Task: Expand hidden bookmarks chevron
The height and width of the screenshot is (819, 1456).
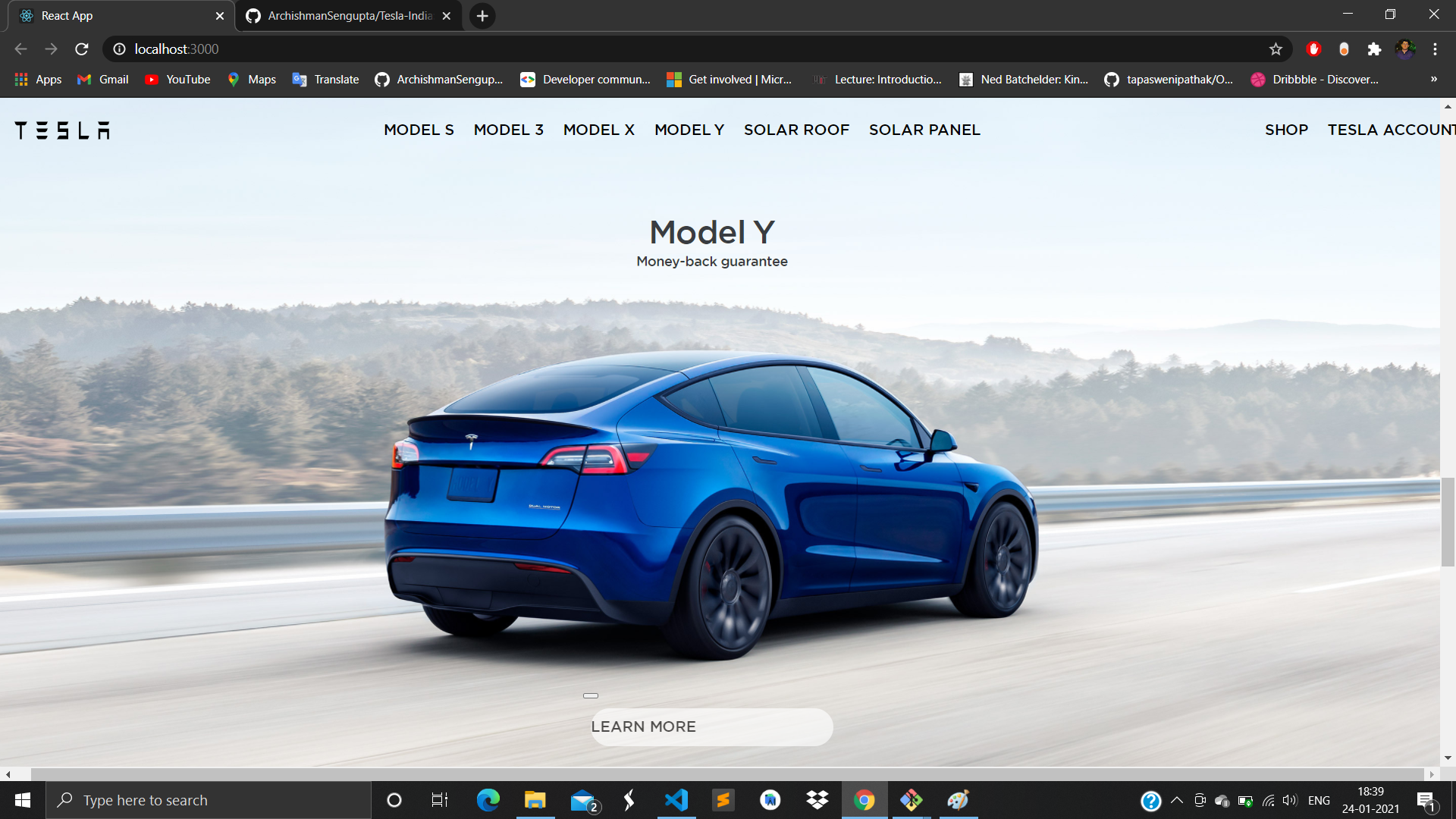Action: (x=1433, y=79)
